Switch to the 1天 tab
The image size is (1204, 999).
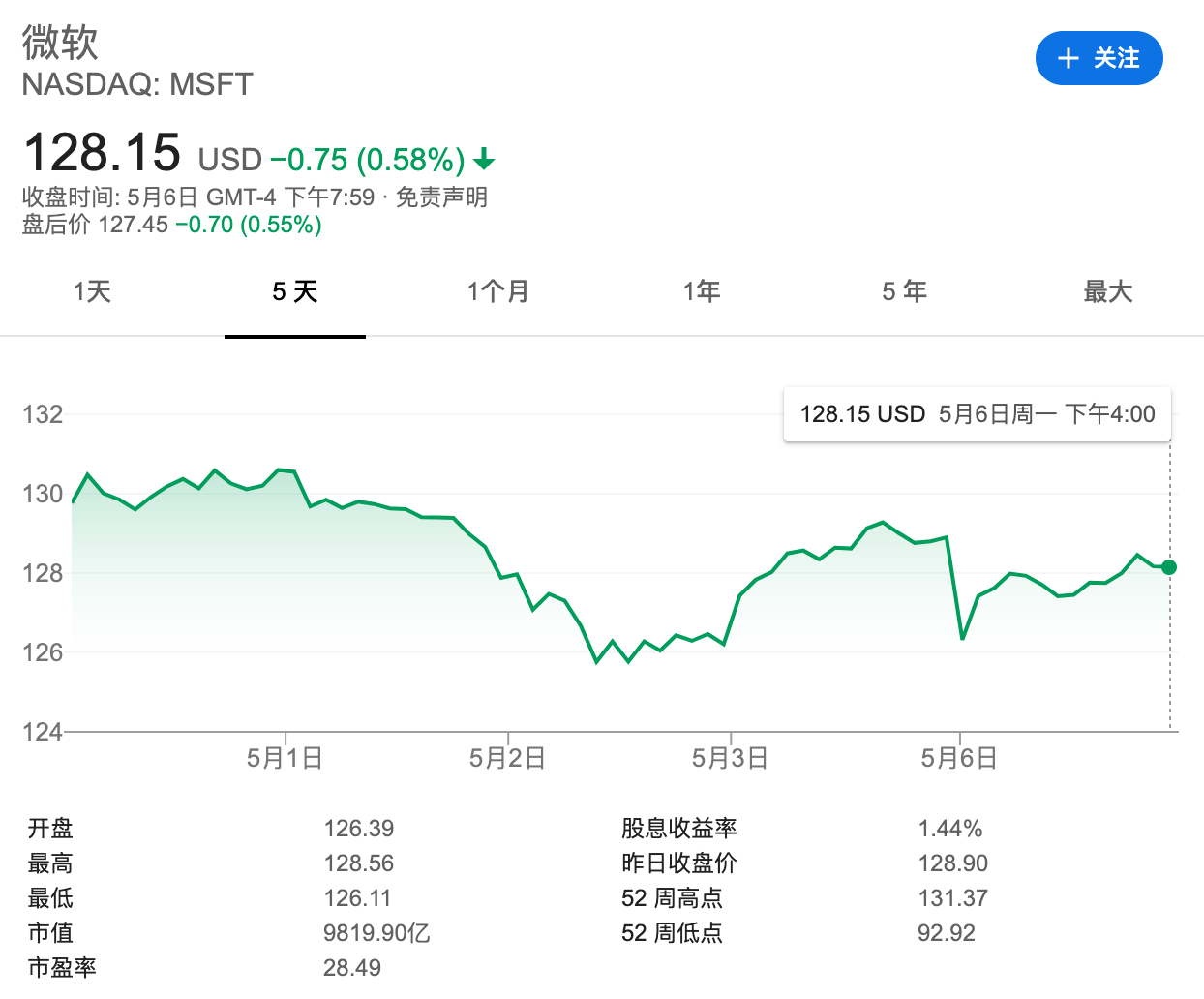(x=92, y=291)
